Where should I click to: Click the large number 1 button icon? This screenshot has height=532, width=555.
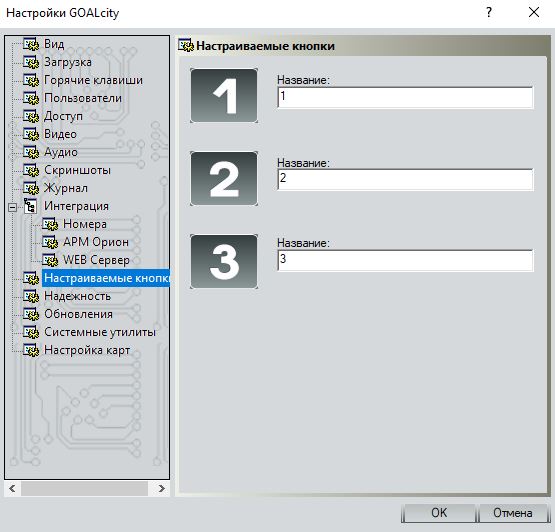click(224, 96)
